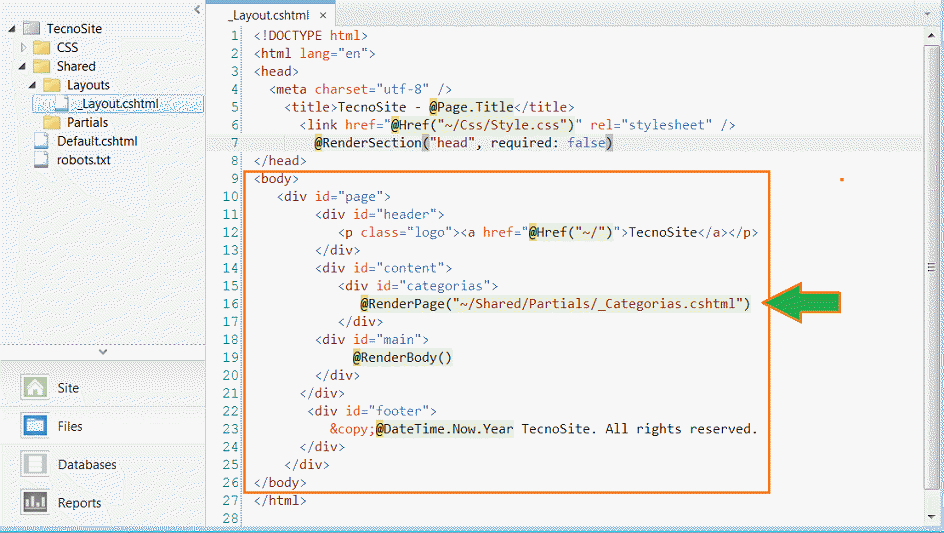Viewport: 944px width, 533px height.
Task: Click the <div id="footer"> line
Action: click(x=371, y=411)
